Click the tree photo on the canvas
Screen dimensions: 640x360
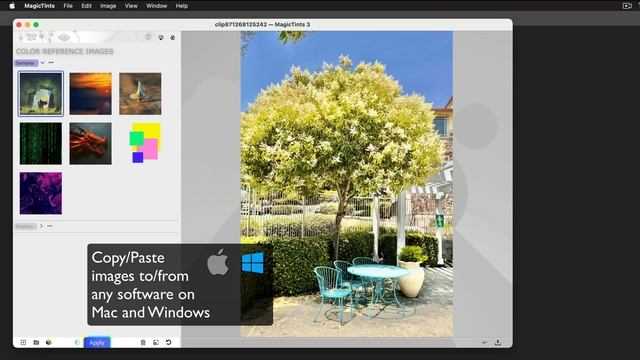pos(347,184)
